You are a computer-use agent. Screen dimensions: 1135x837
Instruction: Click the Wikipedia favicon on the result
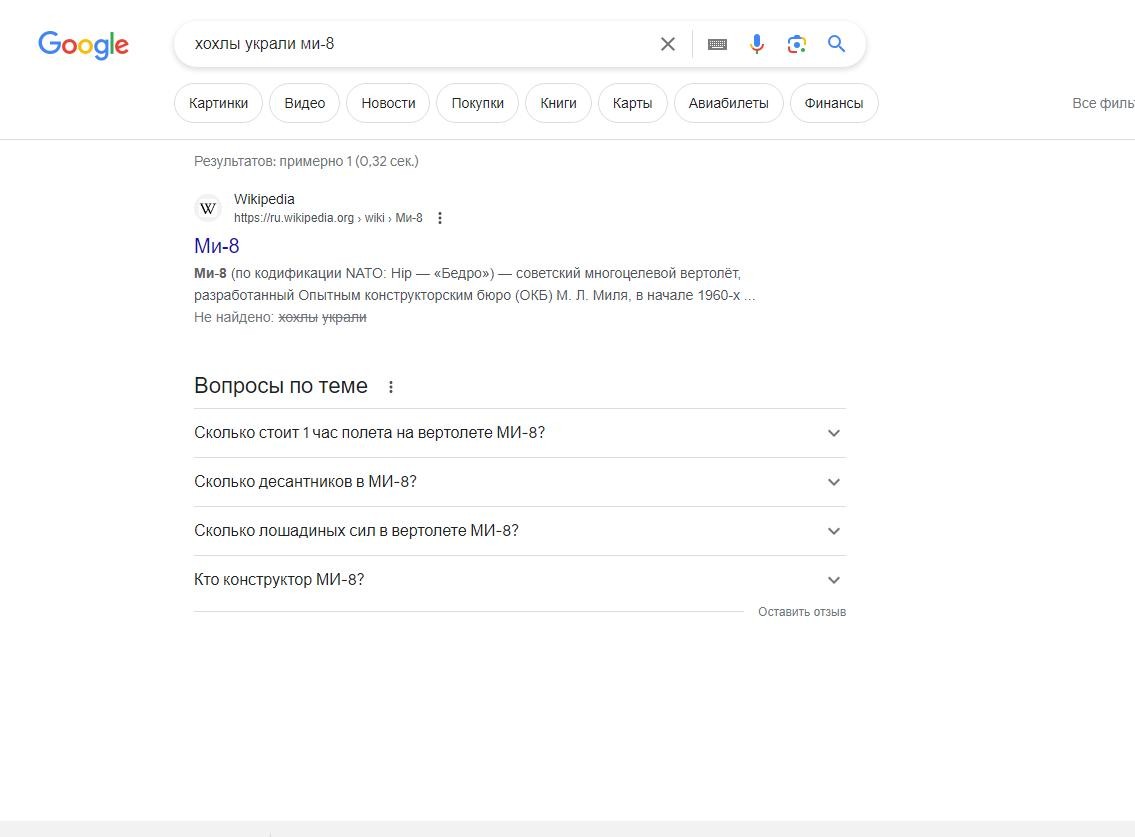coord(208,209)
